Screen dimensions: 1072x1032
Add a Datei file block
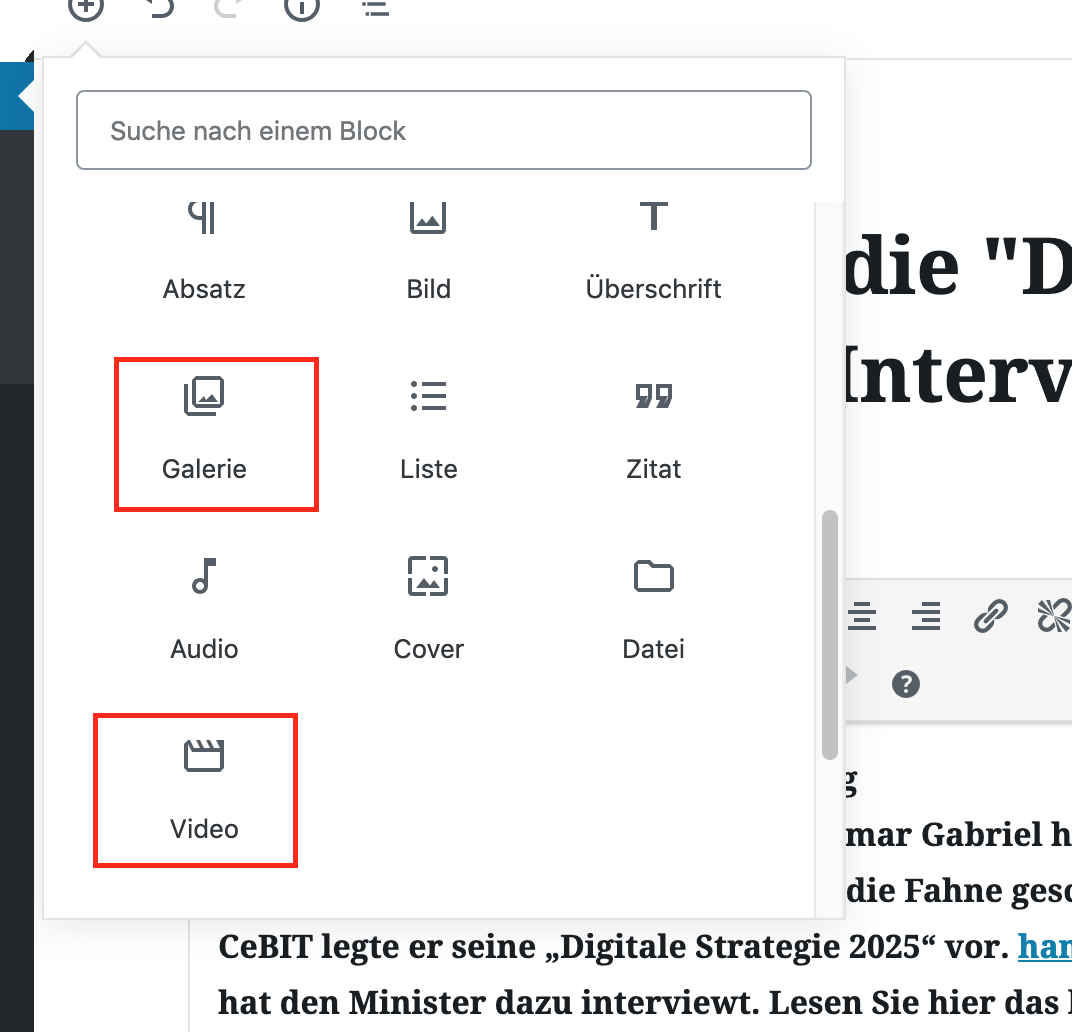point(653,612)
